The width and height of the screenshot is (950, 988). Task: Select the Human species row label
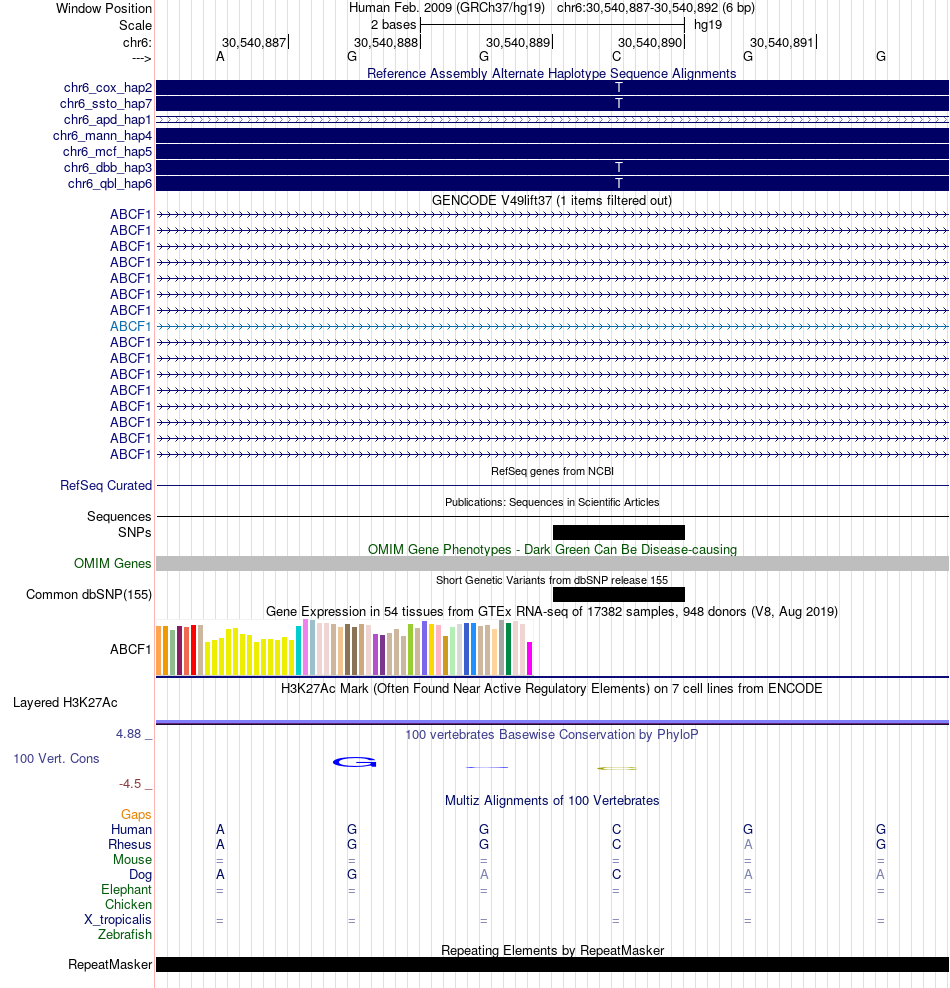(131, 829)
